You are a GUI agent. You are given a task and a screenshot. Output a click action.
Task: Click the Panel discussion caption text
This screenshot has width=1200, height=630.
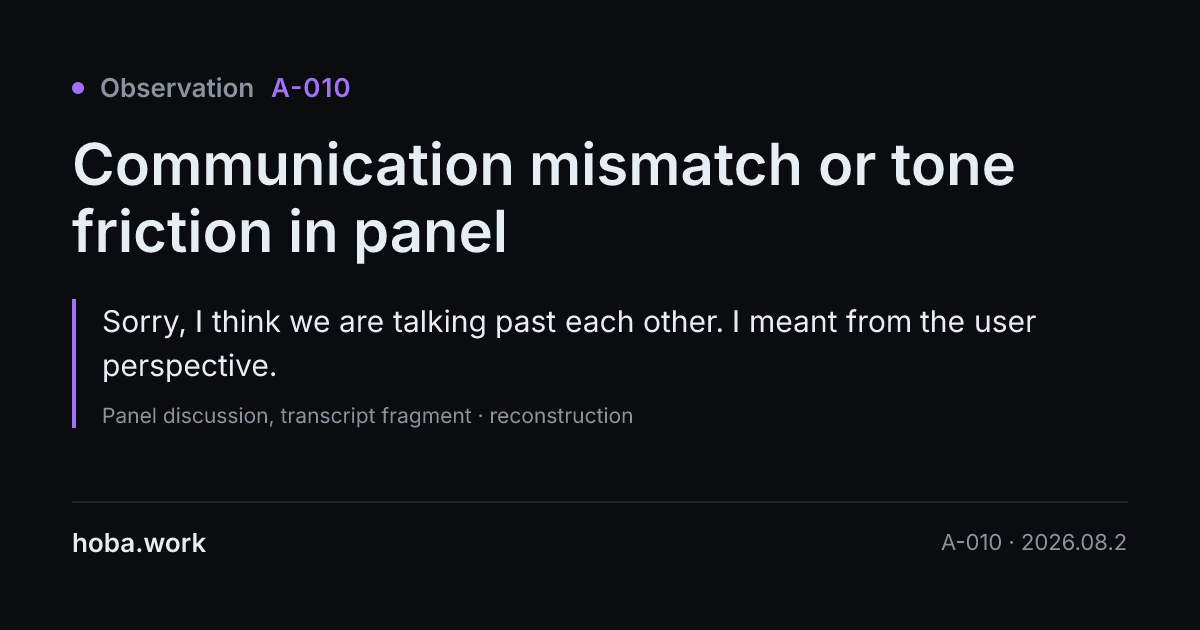[x=185, y=416]
